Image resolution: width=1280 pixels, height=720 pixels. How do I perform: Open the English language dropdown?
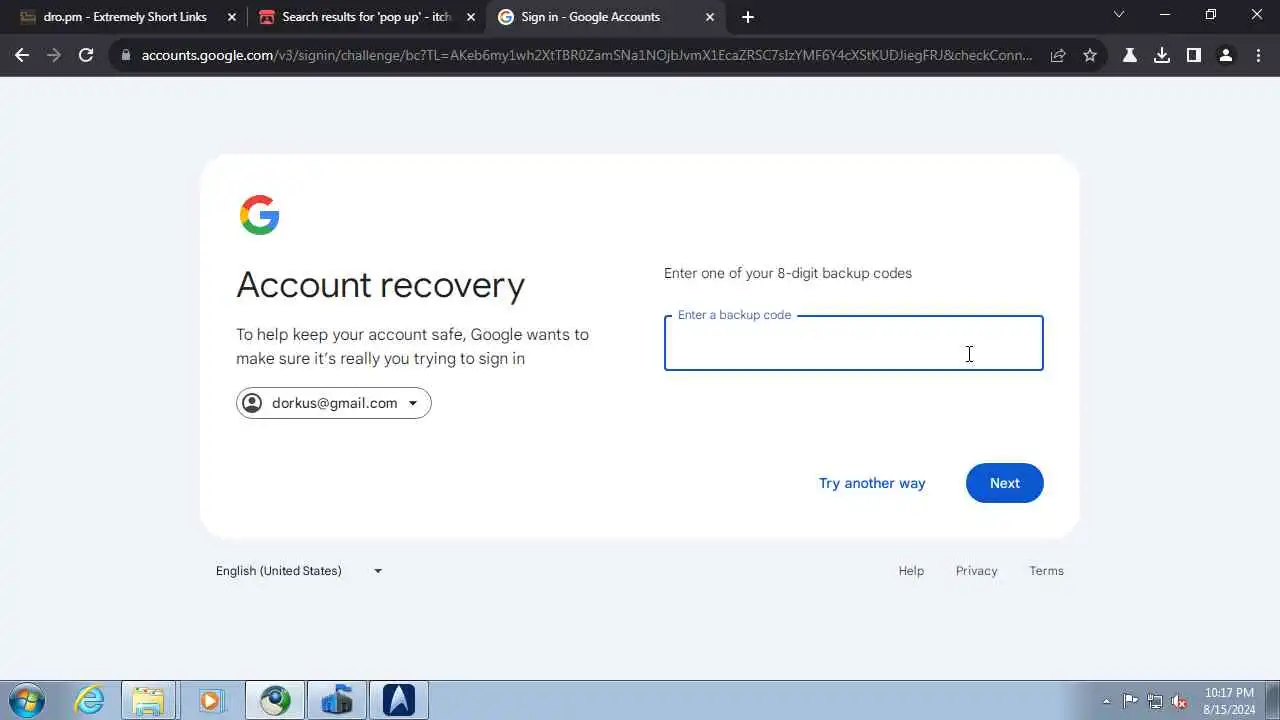pyautogui.click(x=299, y=571)
